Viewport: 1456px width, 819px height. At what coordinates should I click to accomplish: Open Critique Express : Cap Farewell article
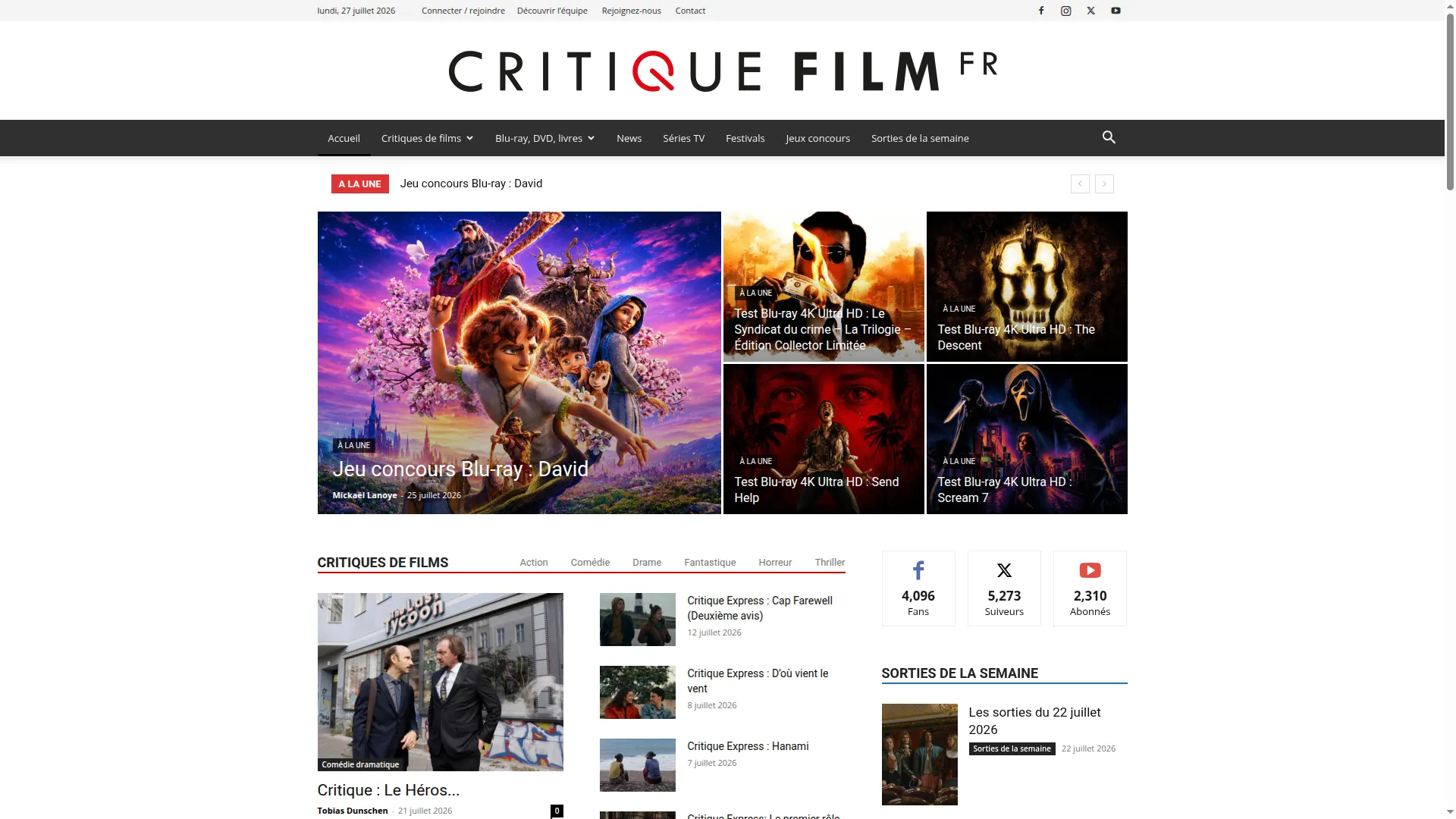pos(760,608)
